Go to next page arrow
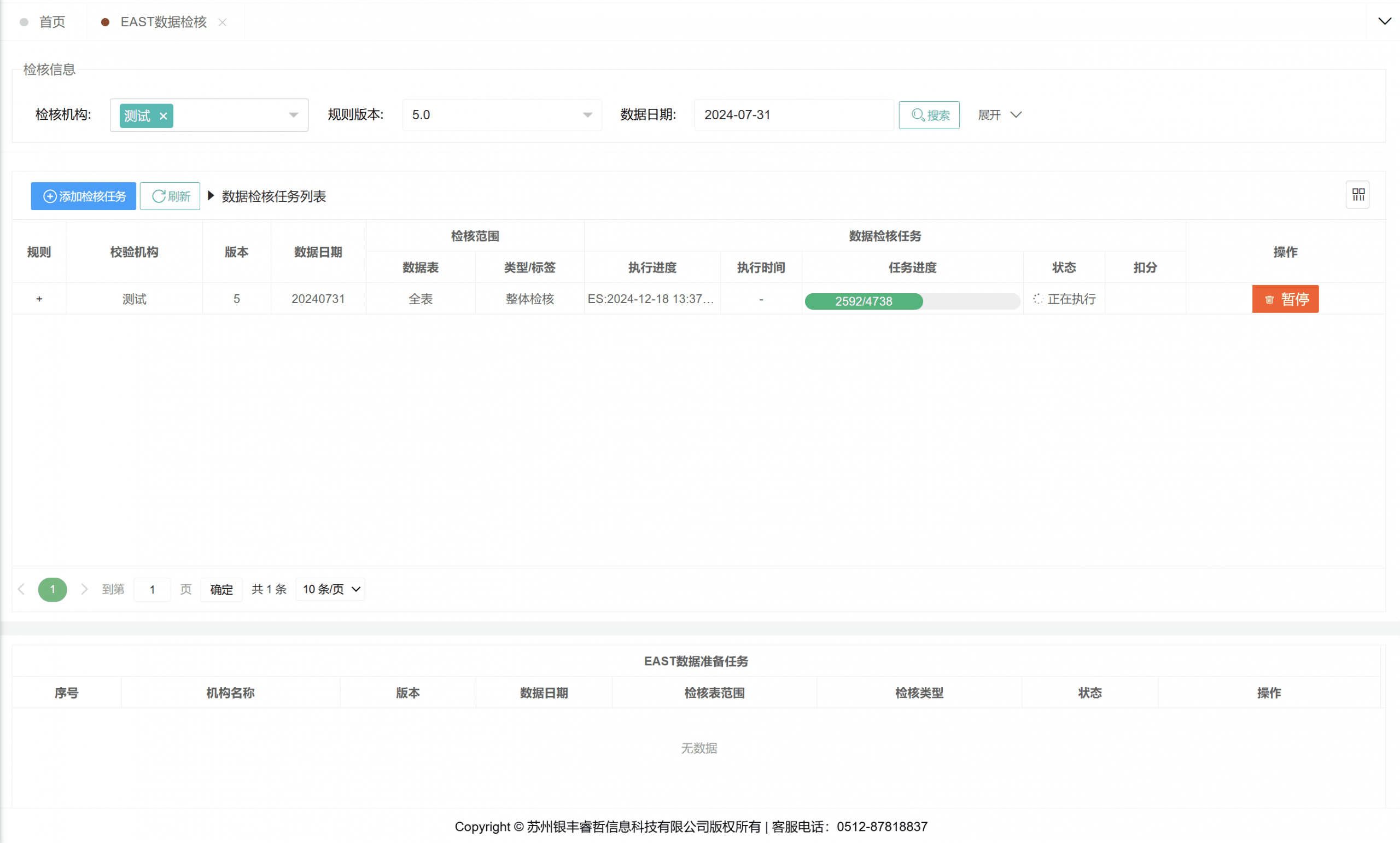This screenshot has width=1400, height=843. click(84, 589)
